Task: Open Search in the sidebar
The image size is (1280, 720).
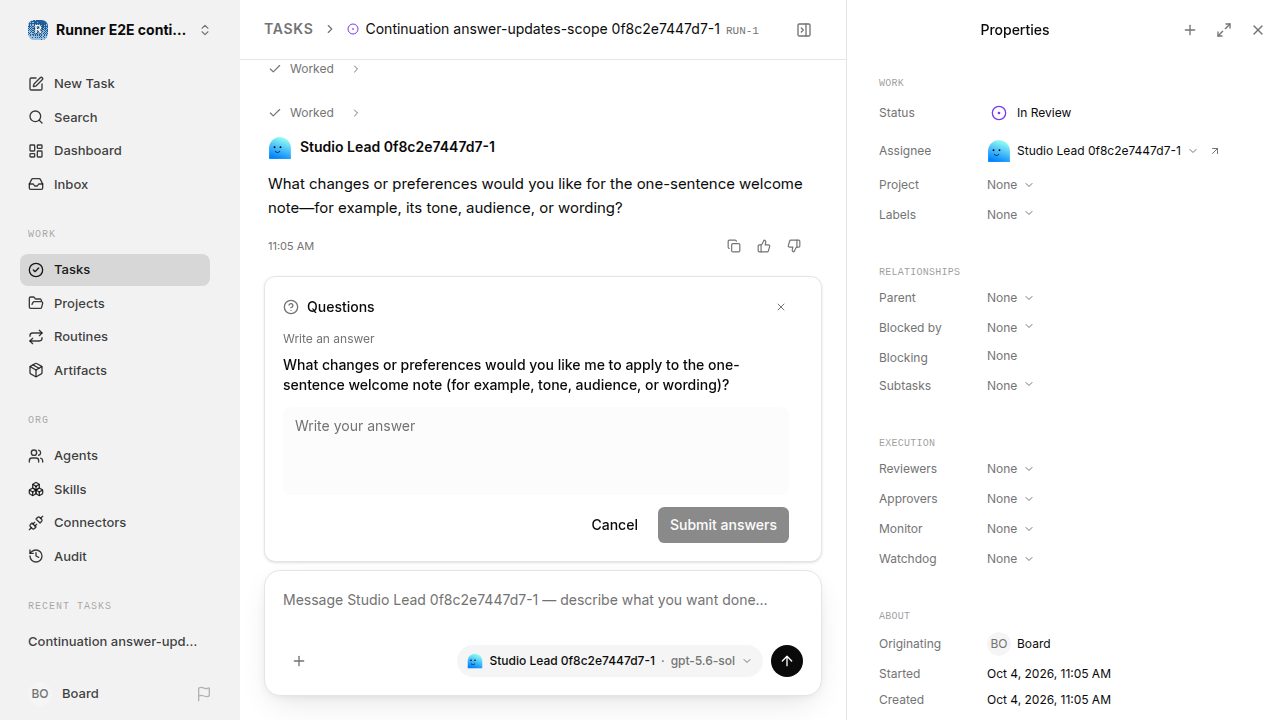Action: [x=115, y=118]
